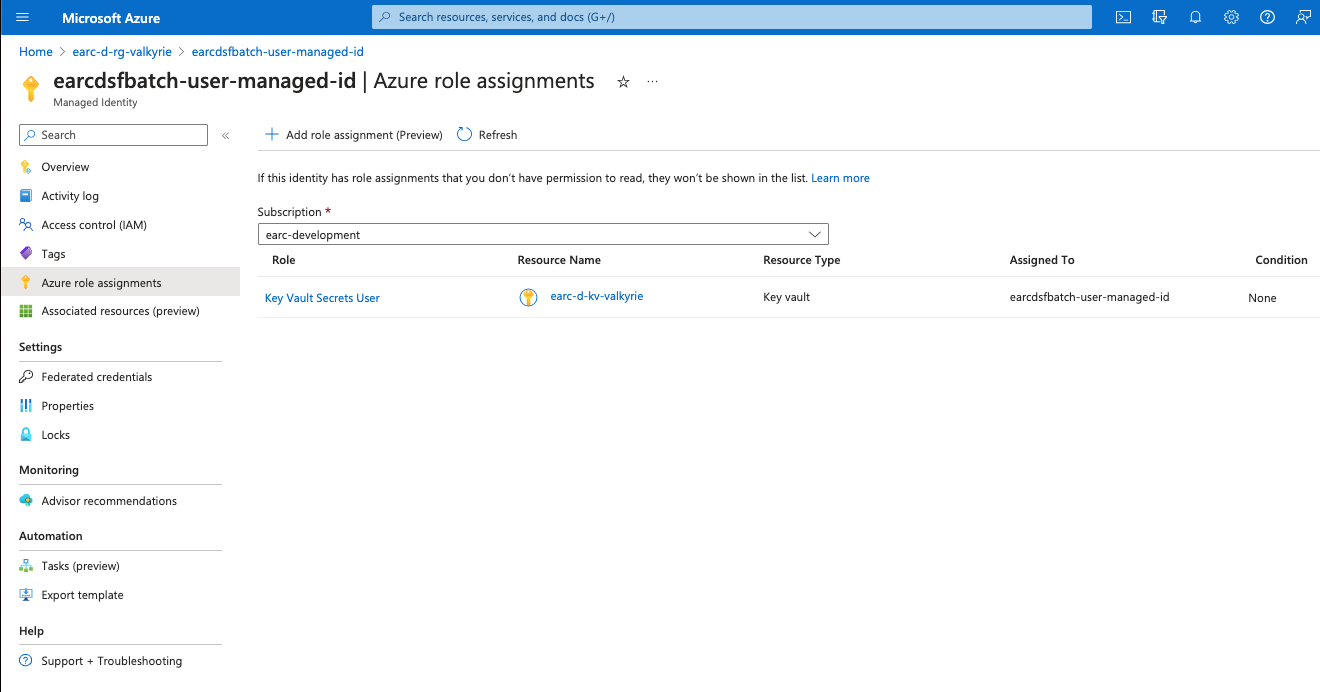Click the Locks padlock icon
1320x692 pixels.
(26, 435)
